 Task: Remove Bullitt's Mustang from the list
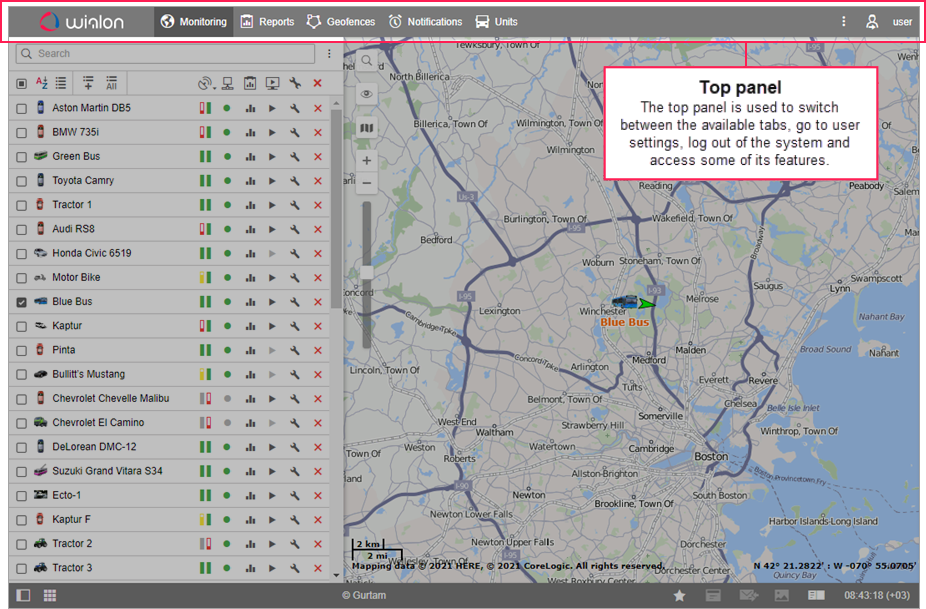click(318, 375)
